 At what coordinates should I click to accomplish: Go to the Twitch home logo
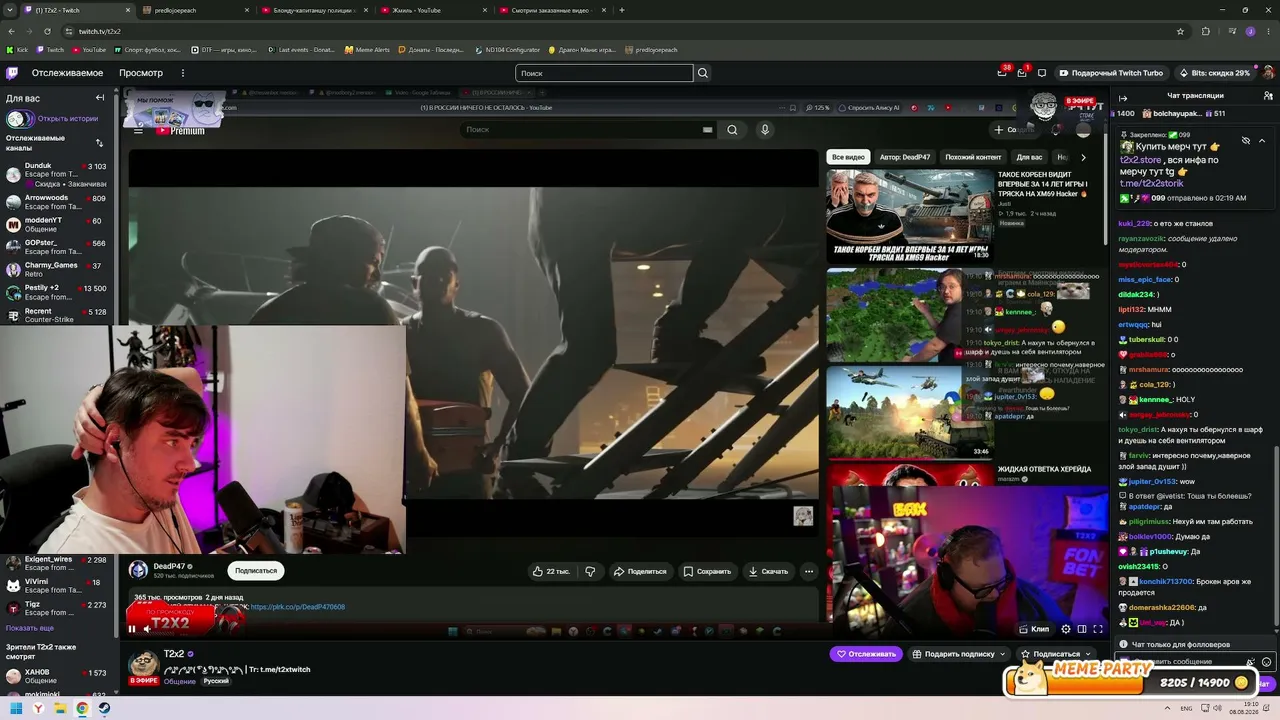(x=12, y=73)
